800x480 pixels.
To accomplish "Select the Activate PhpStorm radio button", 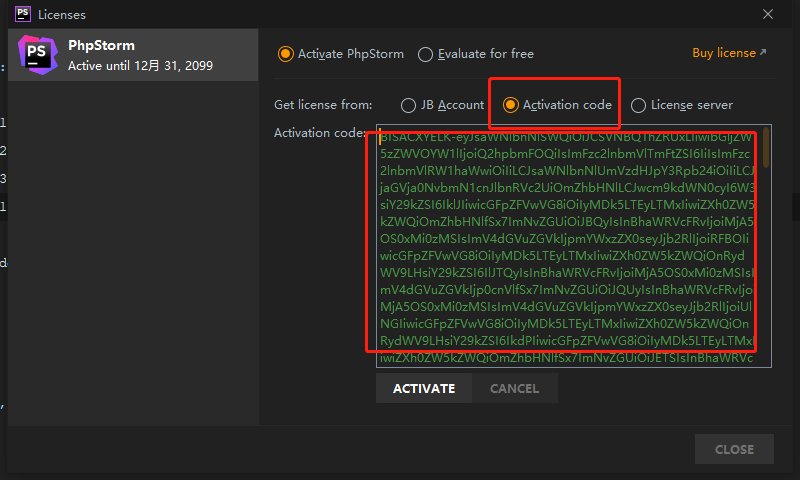I will [x=285, y=54].
